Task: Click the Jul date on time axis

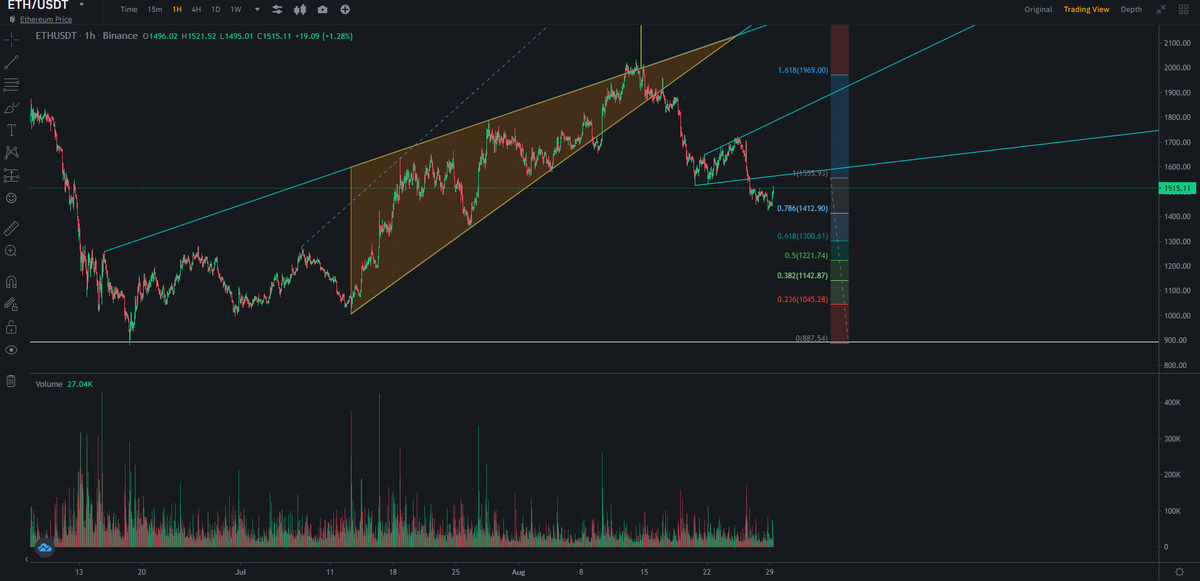Action: 241,573
